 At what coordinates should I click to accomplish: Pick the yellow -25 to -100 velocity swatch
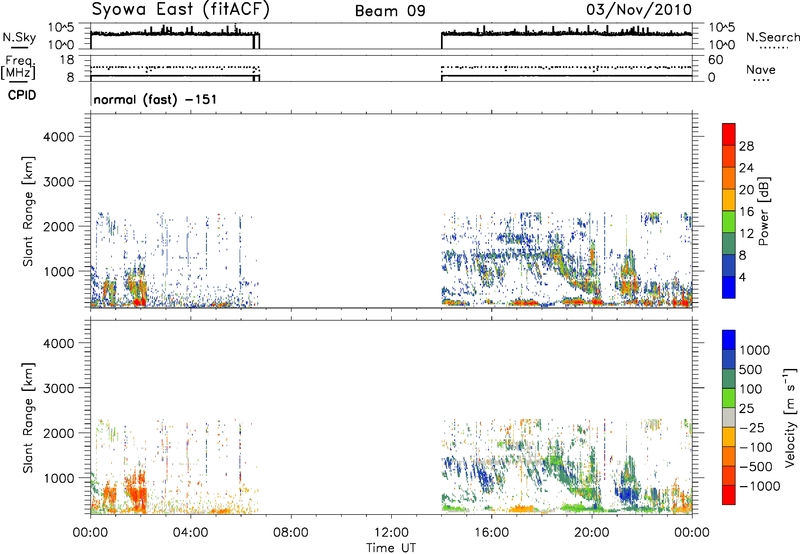click(x=729, y=437)
